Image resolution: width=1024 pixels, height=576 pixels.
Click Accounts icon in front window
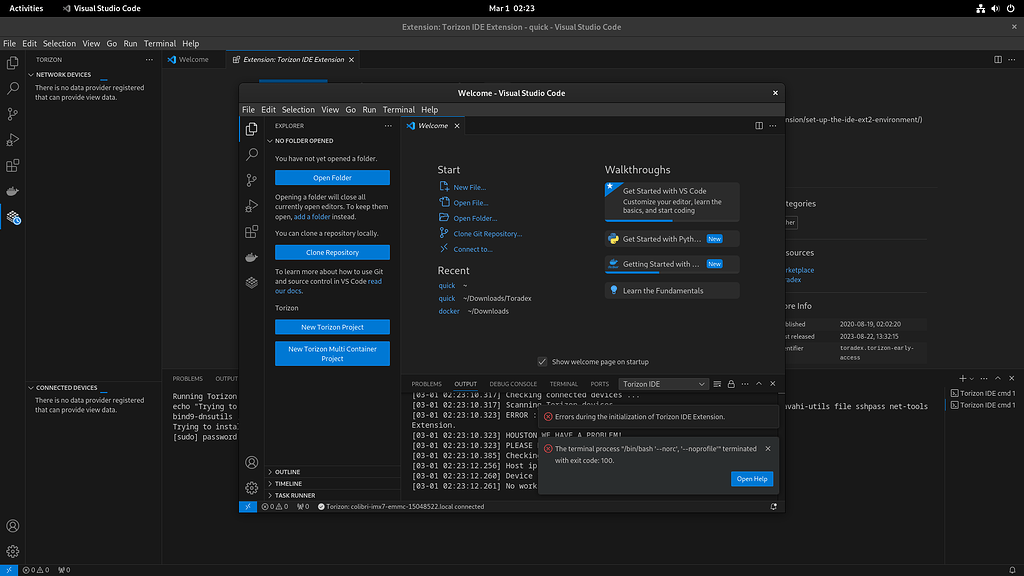[x=252, y=462]
